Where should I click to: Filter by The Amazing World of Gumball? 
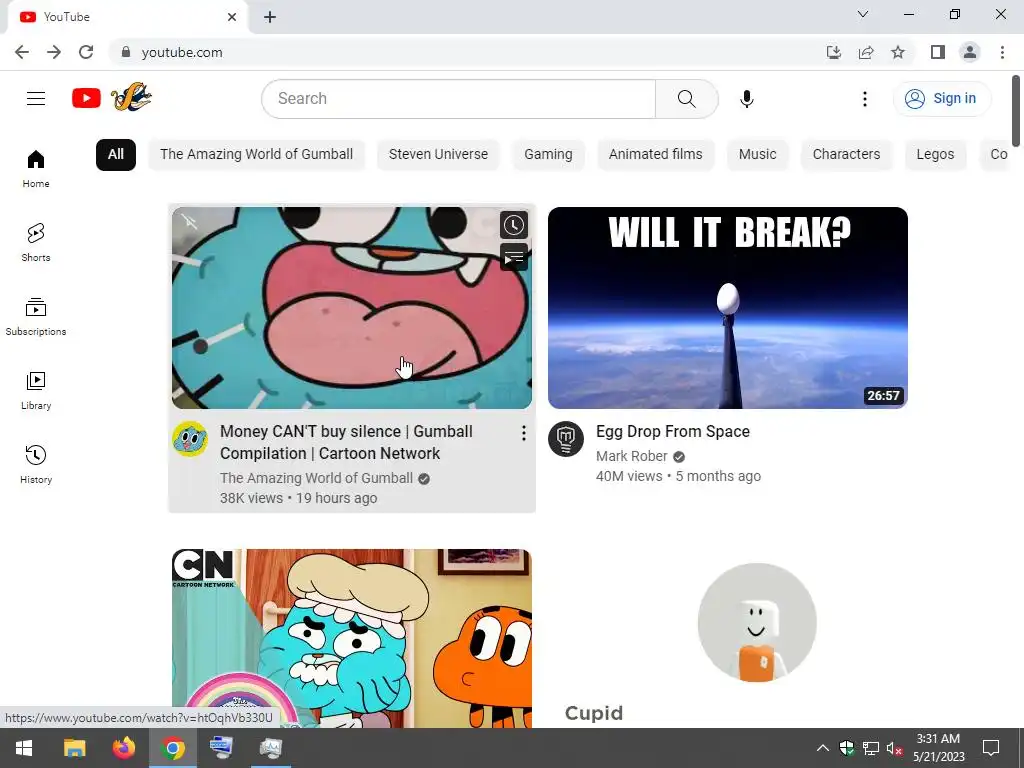point(256,155)
